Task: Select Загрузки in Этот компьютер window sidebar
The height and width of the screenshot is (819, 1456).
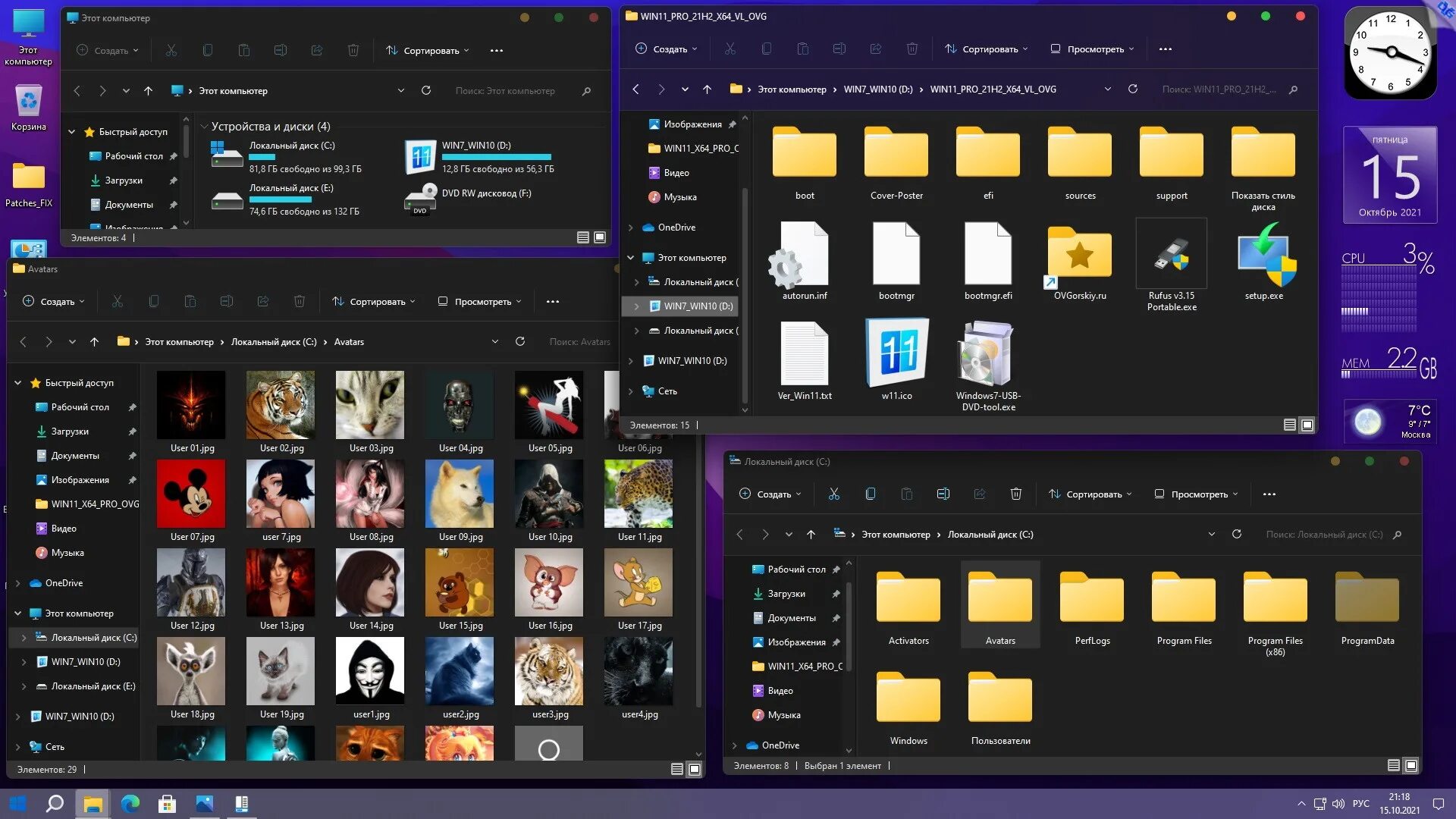Action: coord(124,180)
